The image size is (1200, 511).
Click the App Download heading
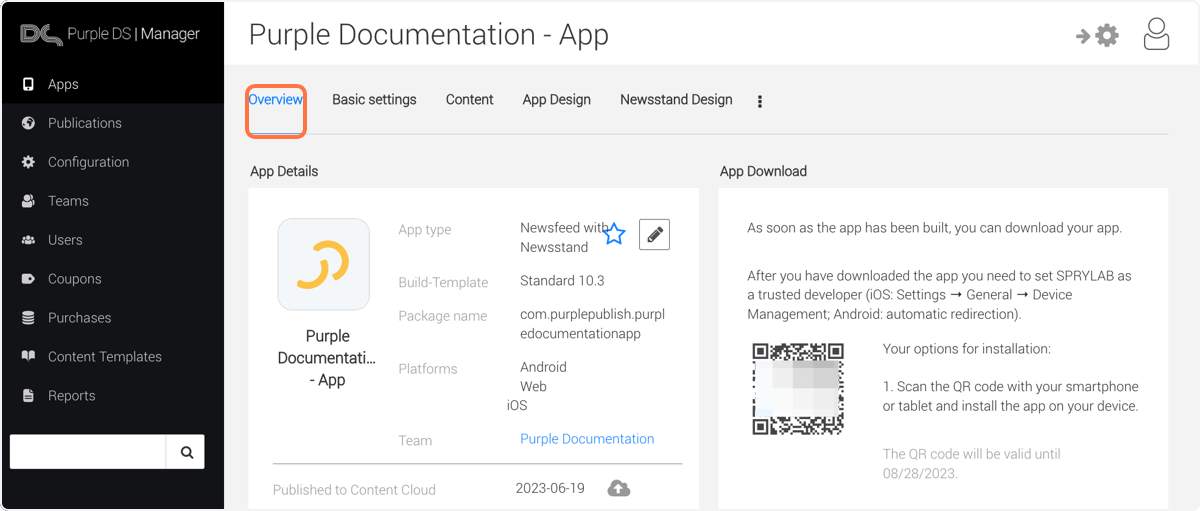(x=763, y=171)
